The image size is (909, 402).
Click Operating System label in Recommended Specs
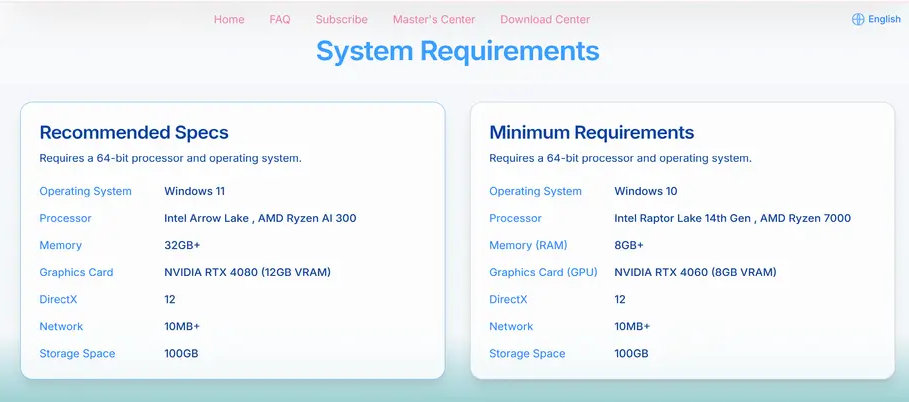pyautogui.click(x=85, y=191)
